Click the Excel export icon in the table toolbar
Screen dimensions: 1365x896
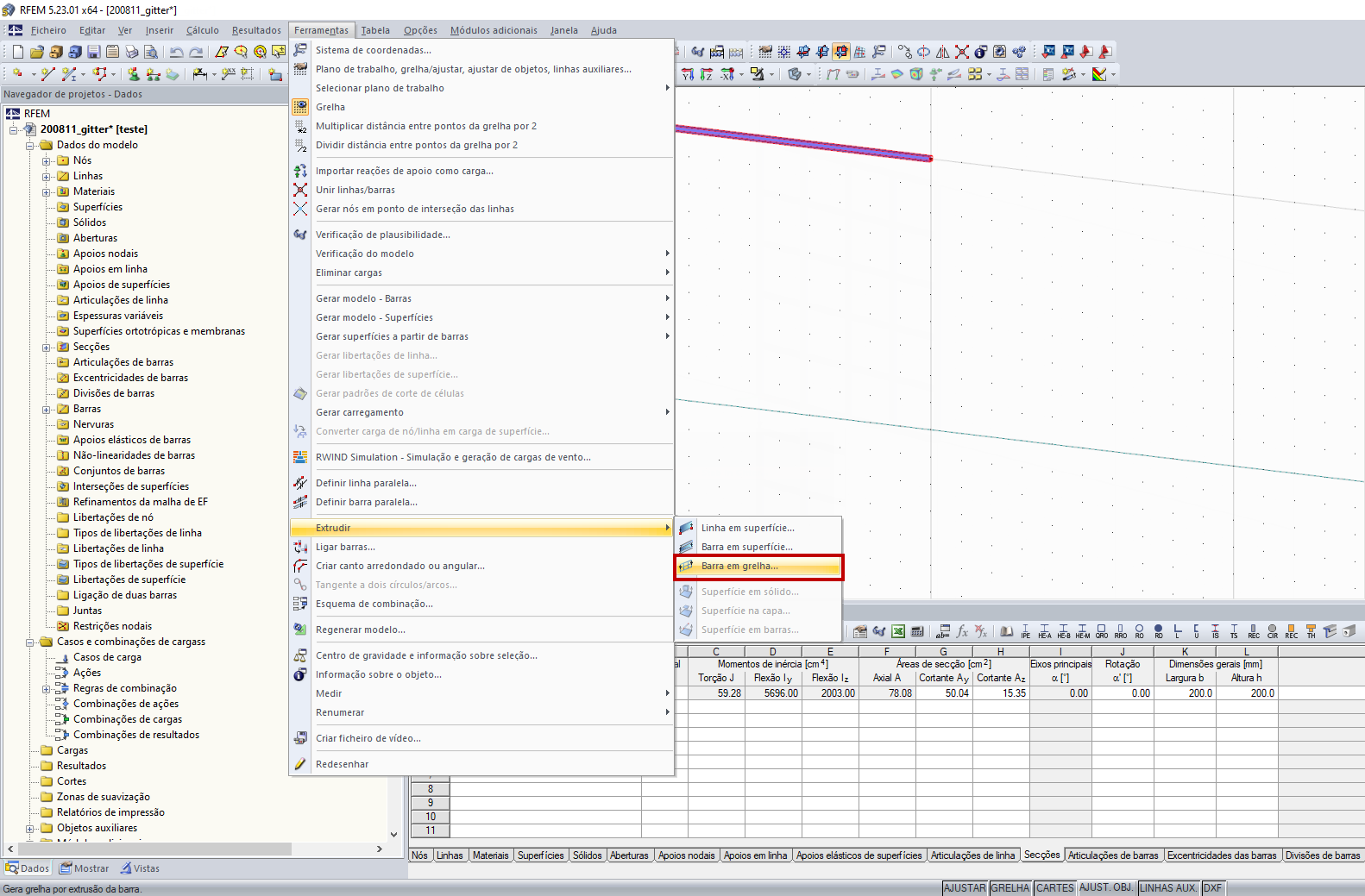tap(898, 631)
